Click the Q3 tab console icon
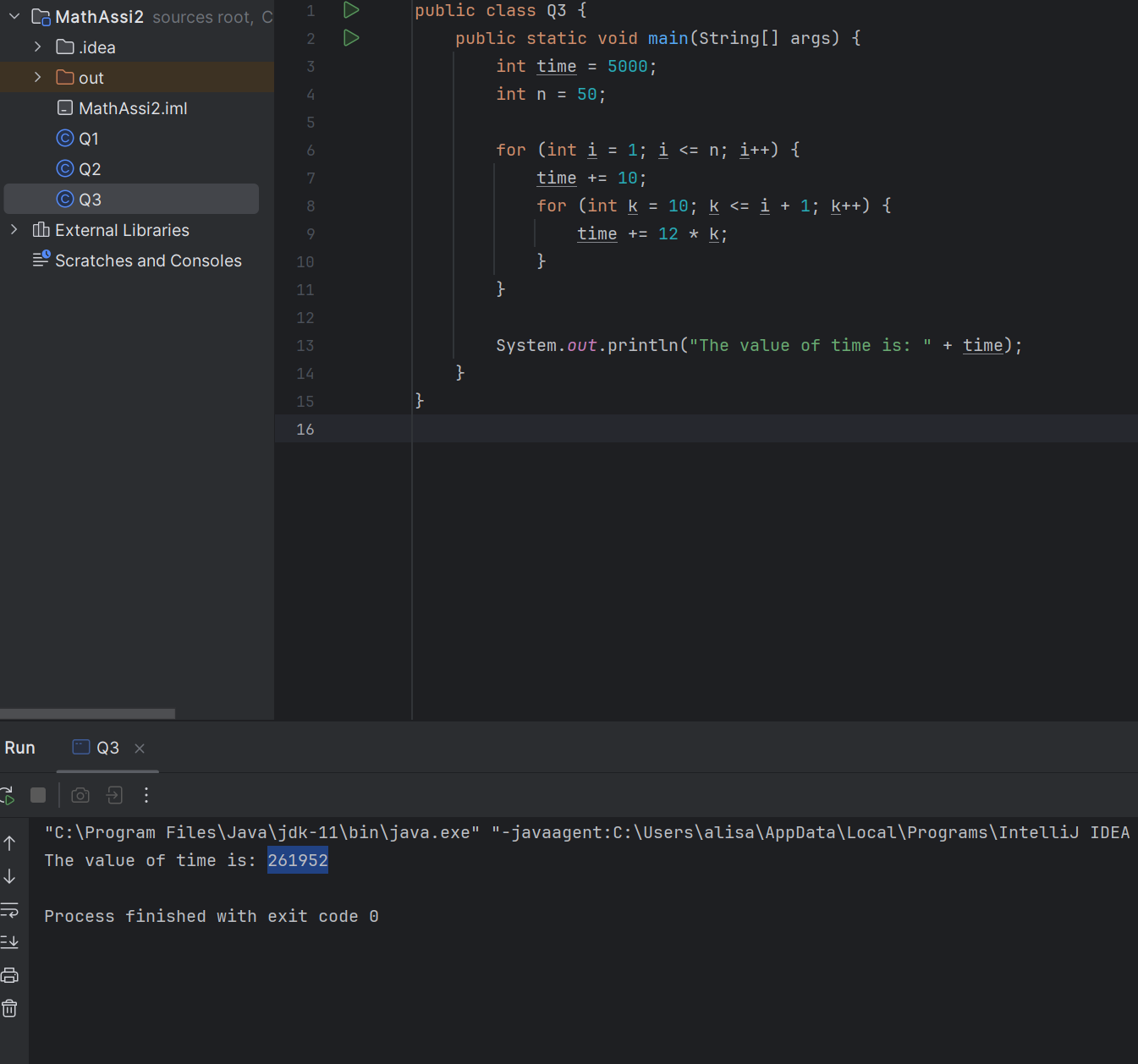The image size is (1138, 1064). click(81, 747)
